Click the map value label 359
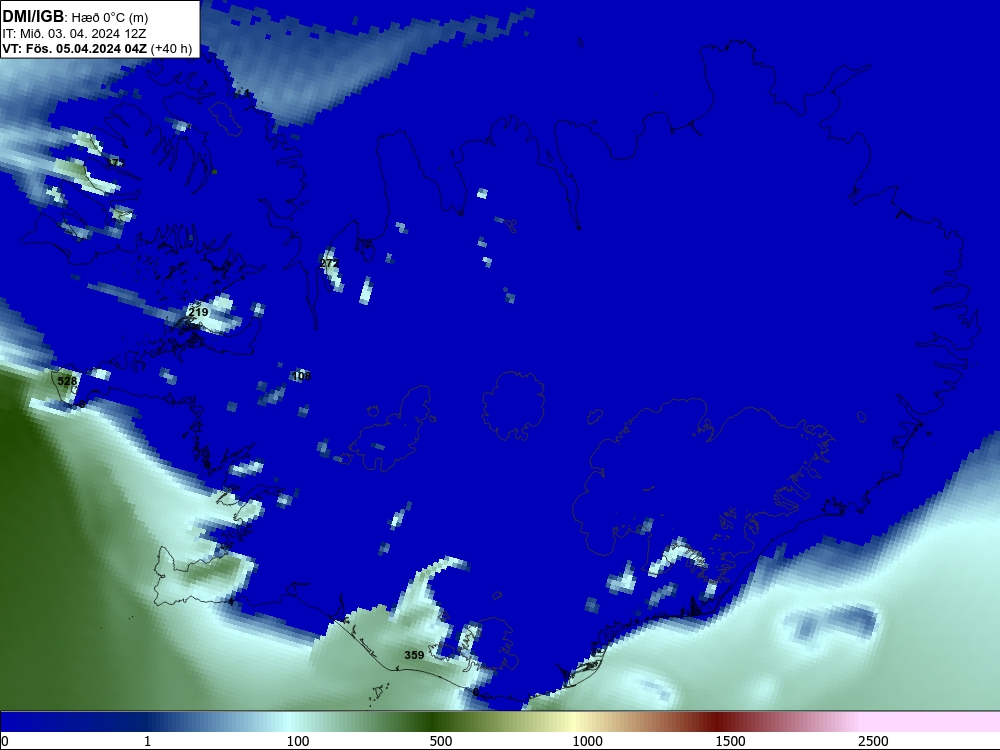 (x=414, y=655)
